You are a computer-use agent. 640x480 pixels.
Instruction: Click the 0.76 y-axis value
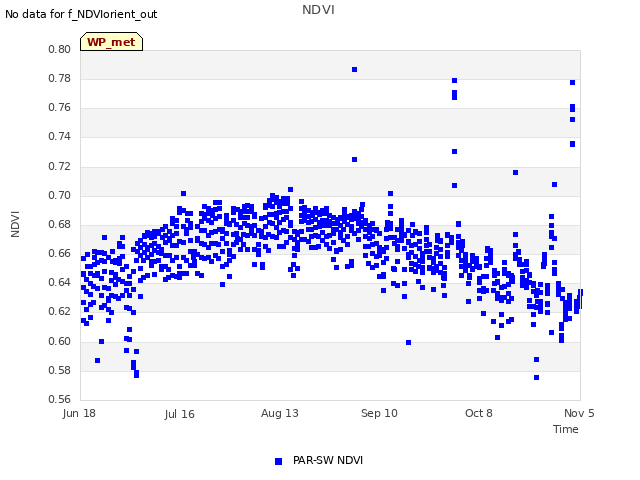60,108
